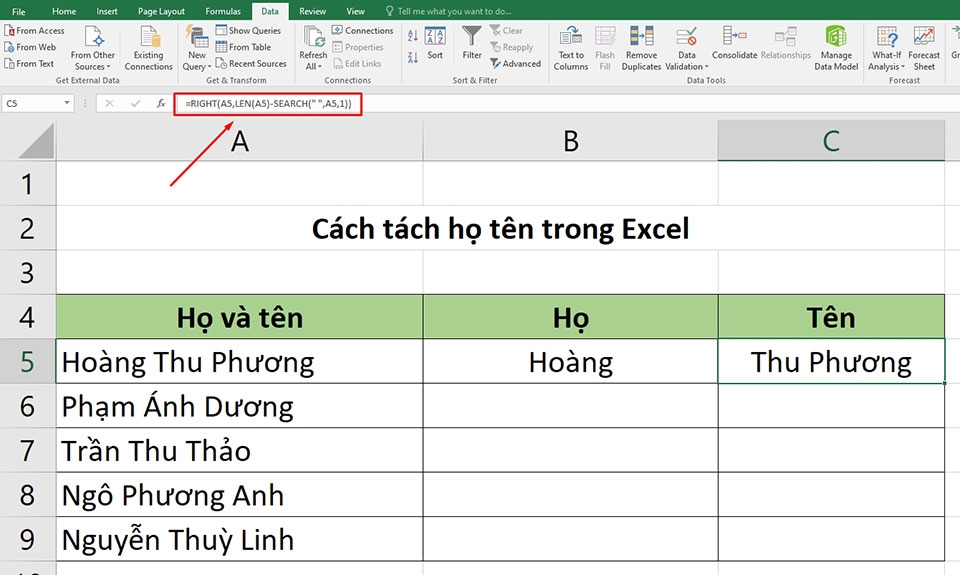Click the From Table option
Image resolution: width=960 pixels, height=575 pixels.
pyautogui.click(x=243, y=47)
